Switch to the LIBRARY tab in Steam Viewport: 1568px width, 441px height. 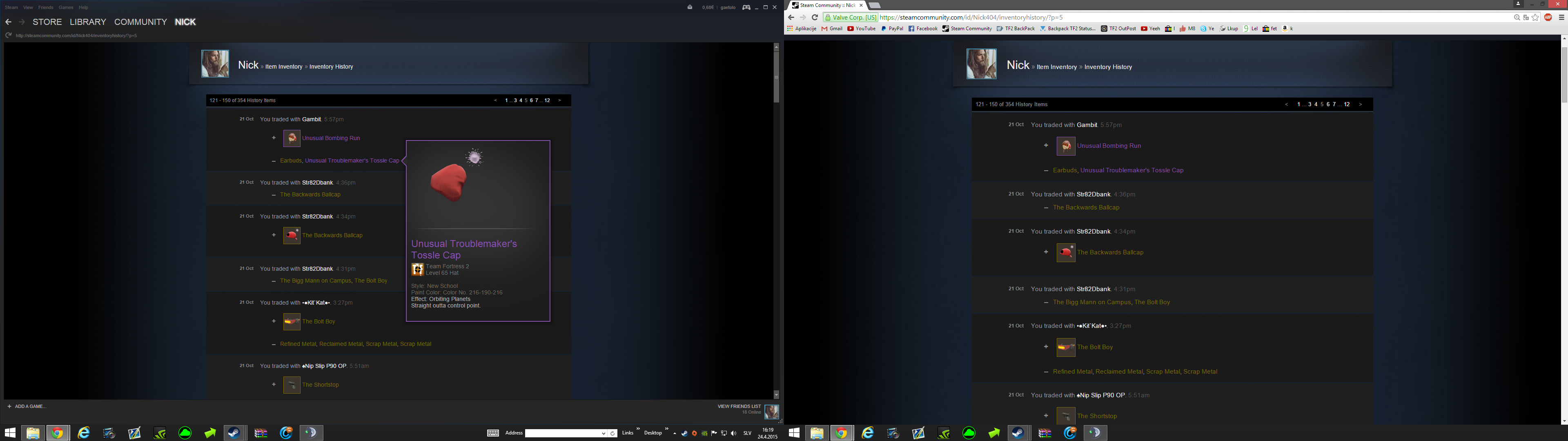(x=88, y=22)
